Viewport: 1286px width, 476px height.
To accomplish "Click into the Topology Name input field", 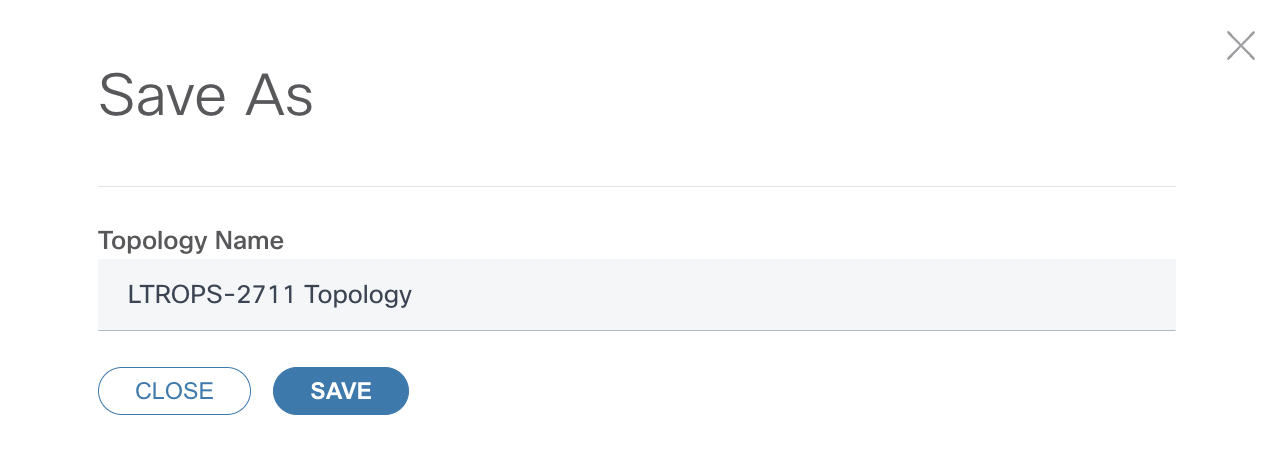I will [x=636, y=295].
